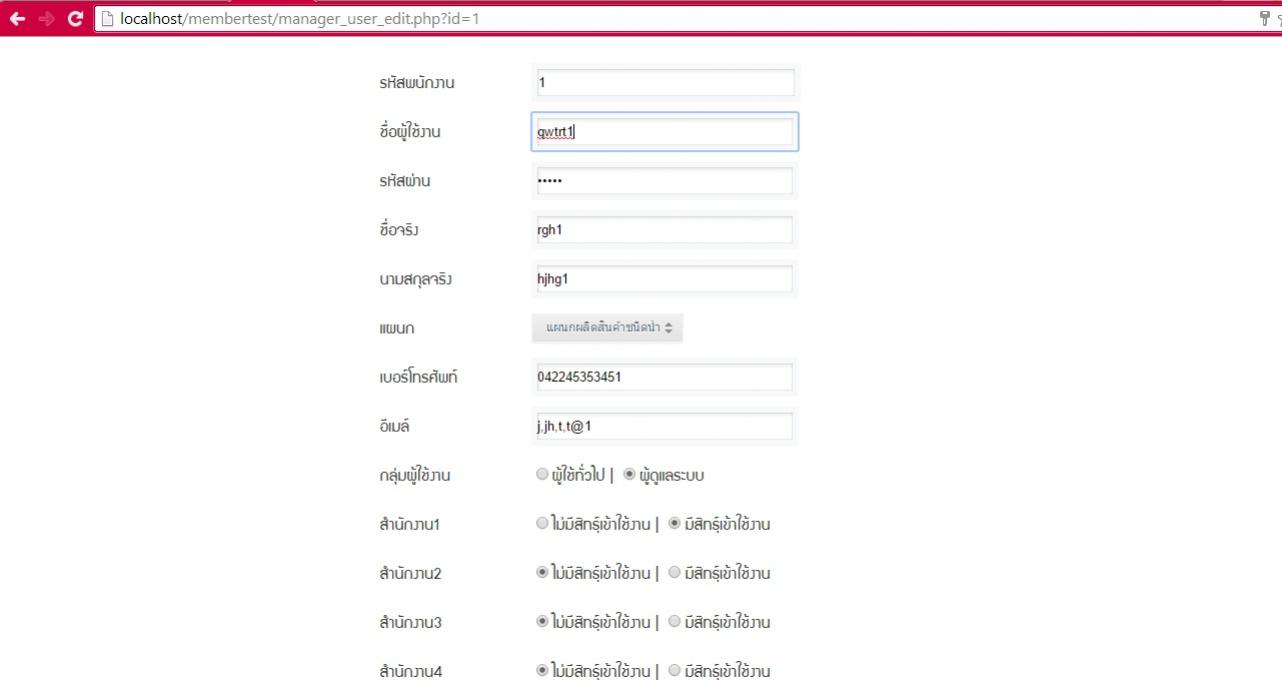Image resolution: width=1282 pixels, height=684 pixels.
Task: Click the รหัสพนักงาน label text
Action: point(417,83)
